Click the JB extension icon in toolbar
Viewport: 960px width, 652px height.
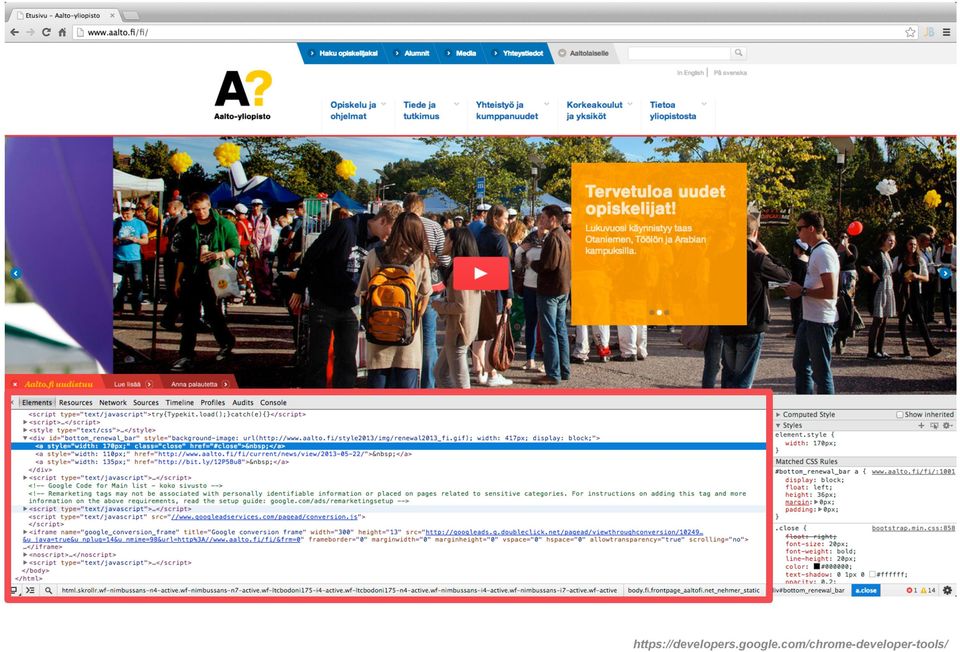929,32
